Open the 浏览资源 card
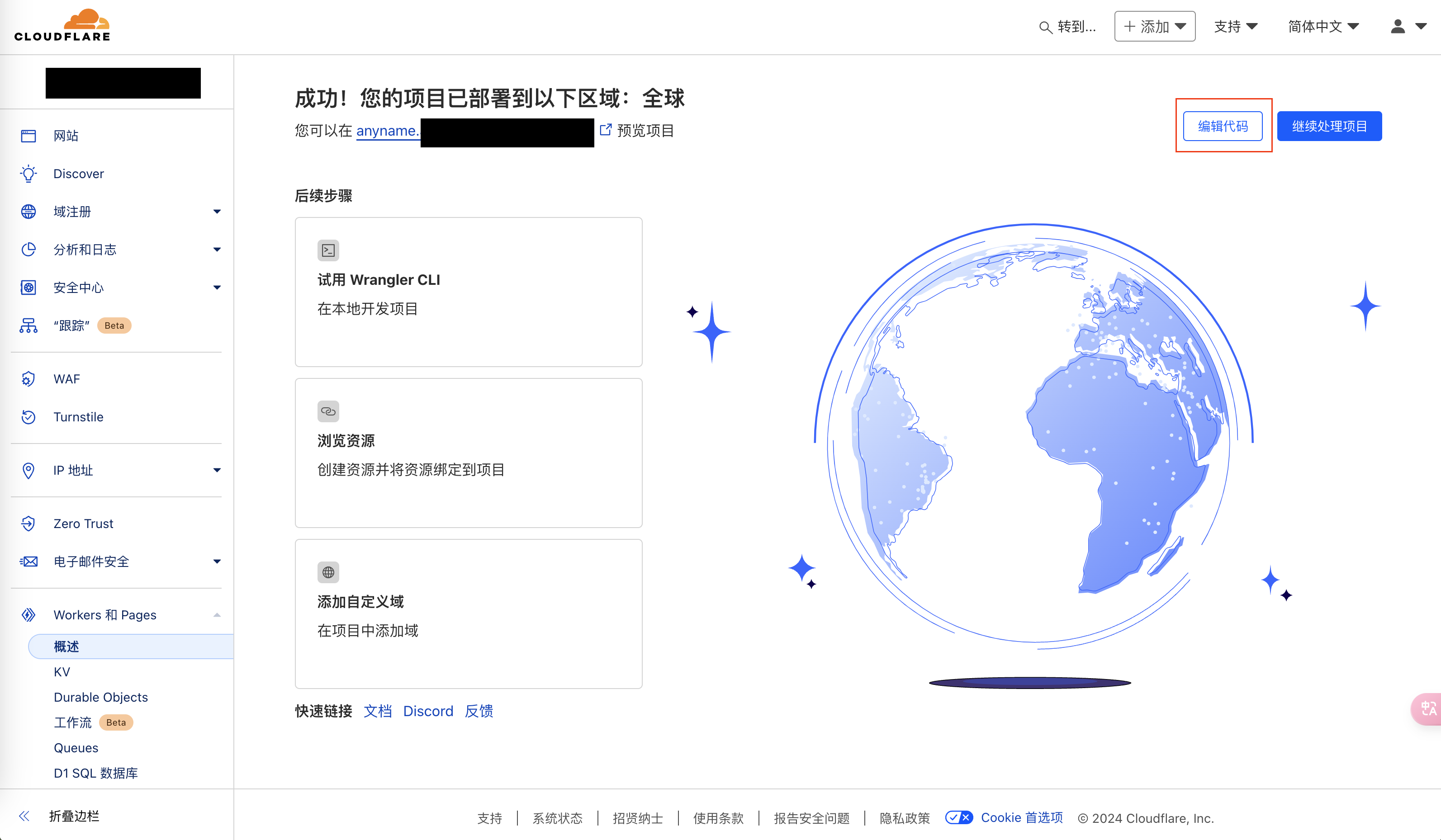The height and width of the screenshot is (840, 1441). 468,453
